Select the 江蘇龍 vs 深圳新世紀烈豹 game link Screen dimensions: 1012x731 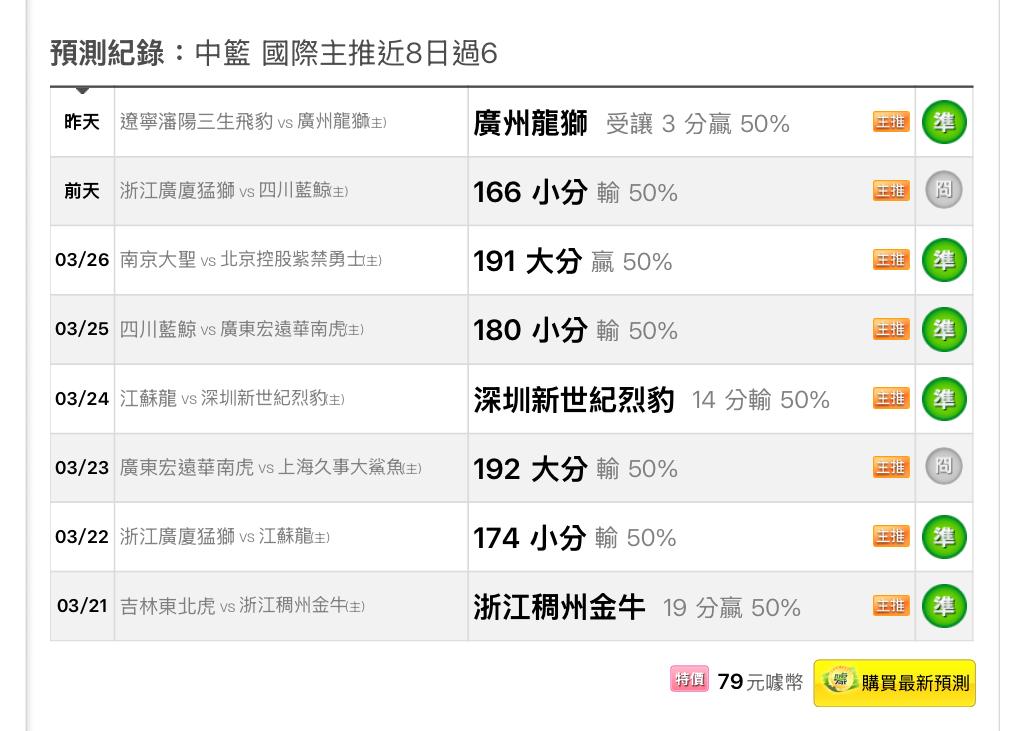point(232,398)
